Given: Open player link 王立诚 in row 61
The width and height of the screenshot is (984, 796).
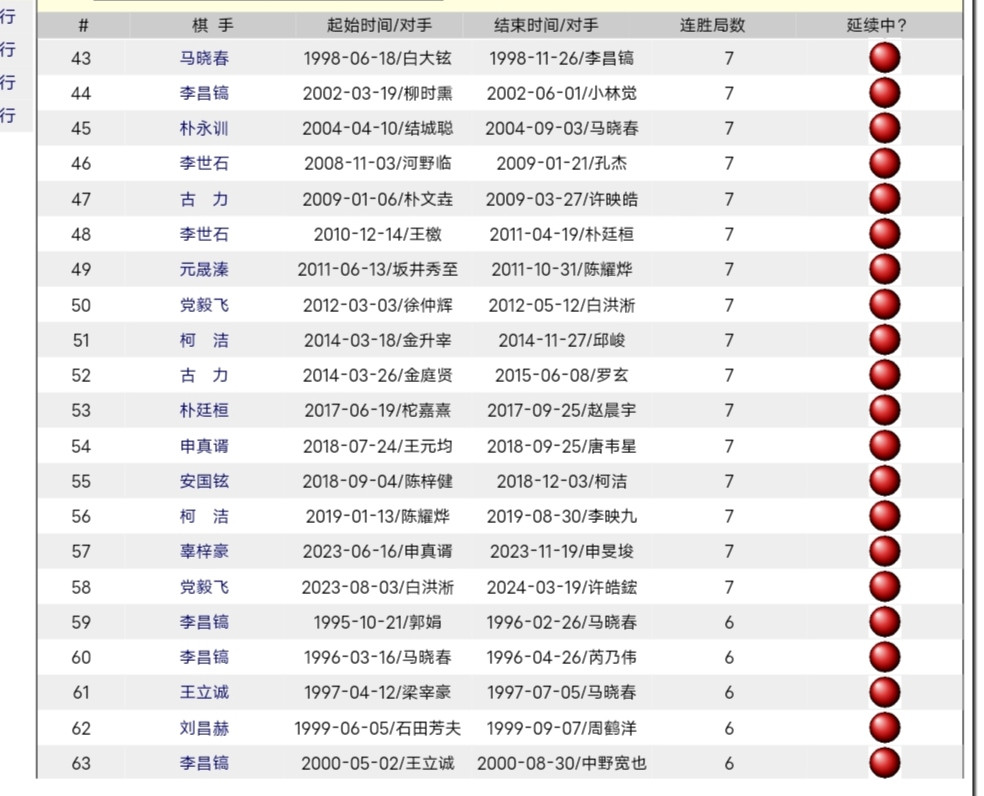Looking at the screenshot, I should 204,692.
